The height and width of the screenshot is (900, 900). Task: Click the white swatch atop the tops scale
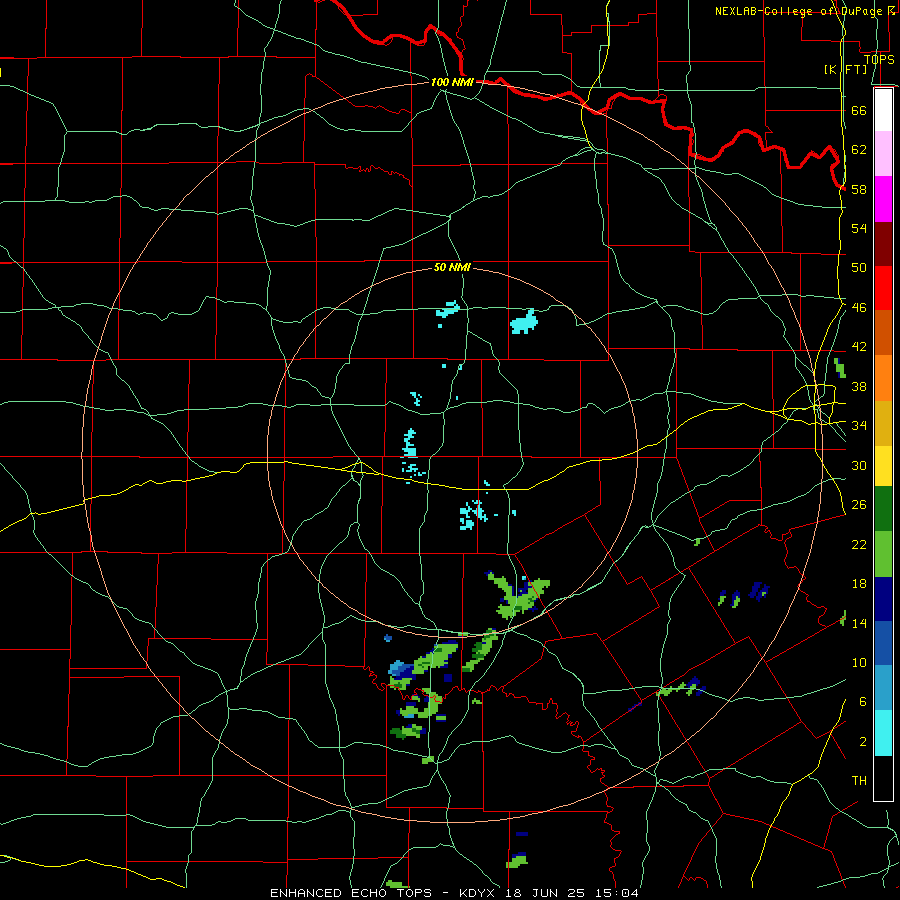click(x=883, y=110)
